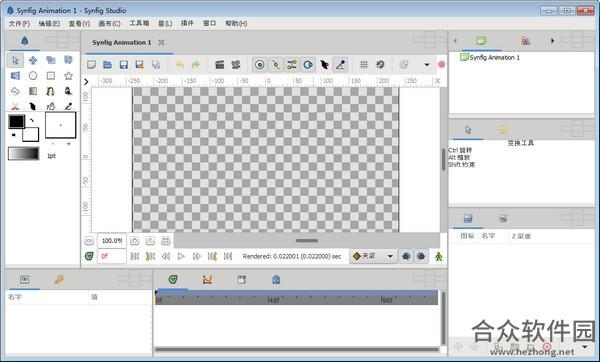Click the Preview camera icon
The width and height of the screenshot is (600, 362).
[x=236, y=65]
